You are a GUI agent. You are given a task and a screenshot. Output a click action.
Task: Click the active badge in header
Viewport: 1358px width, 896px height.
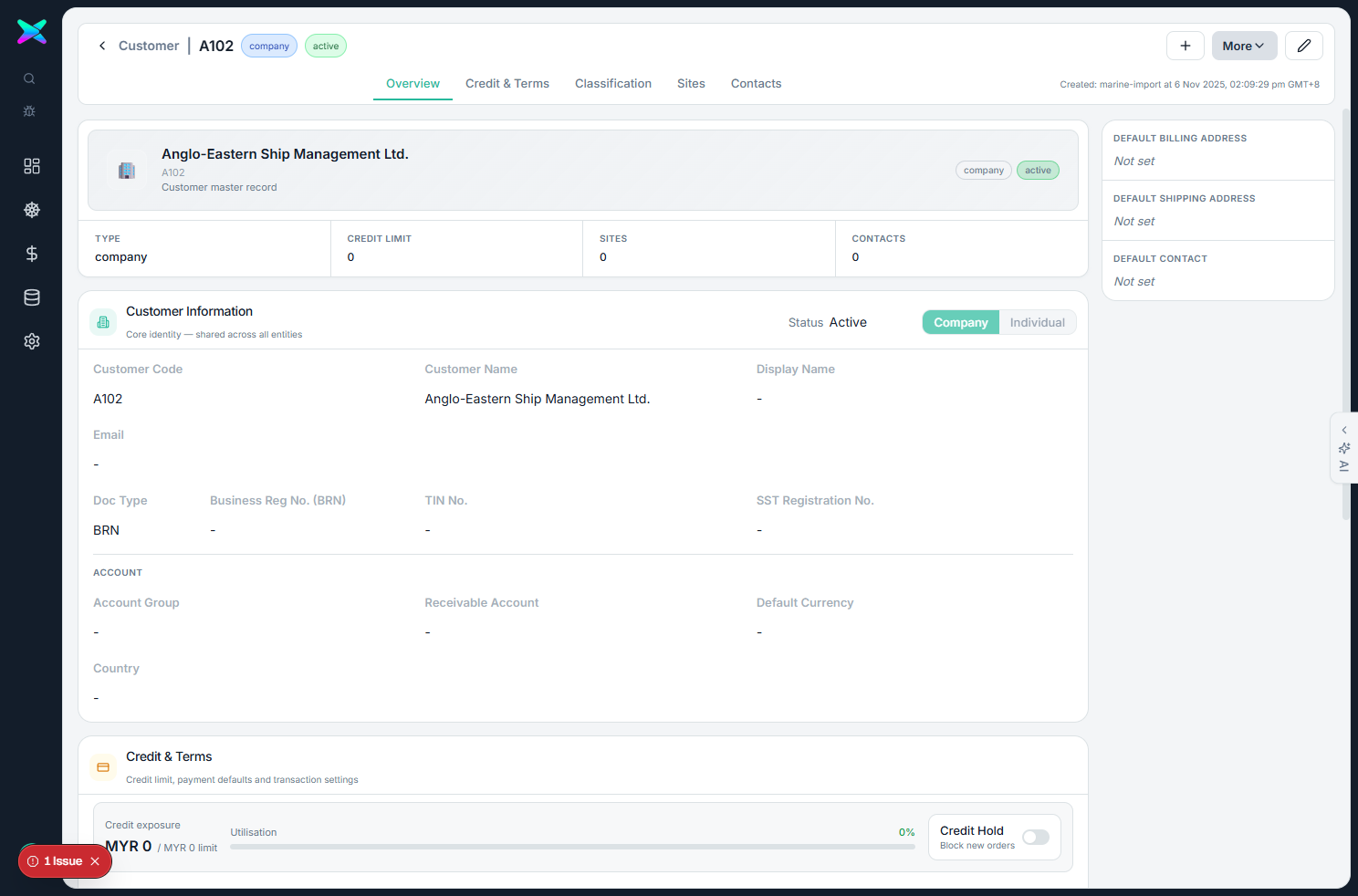[x=326, y=46]
